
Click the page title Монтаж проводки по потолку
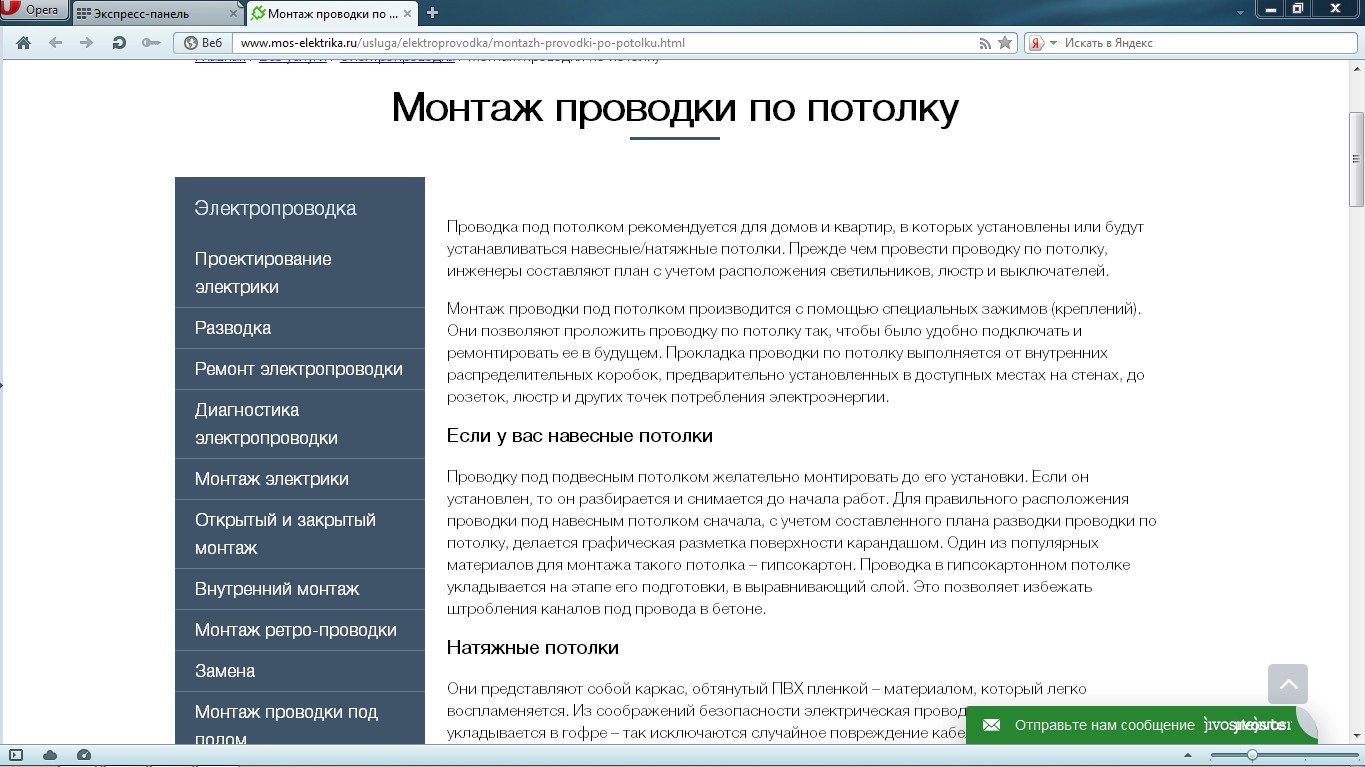point(675,107)
